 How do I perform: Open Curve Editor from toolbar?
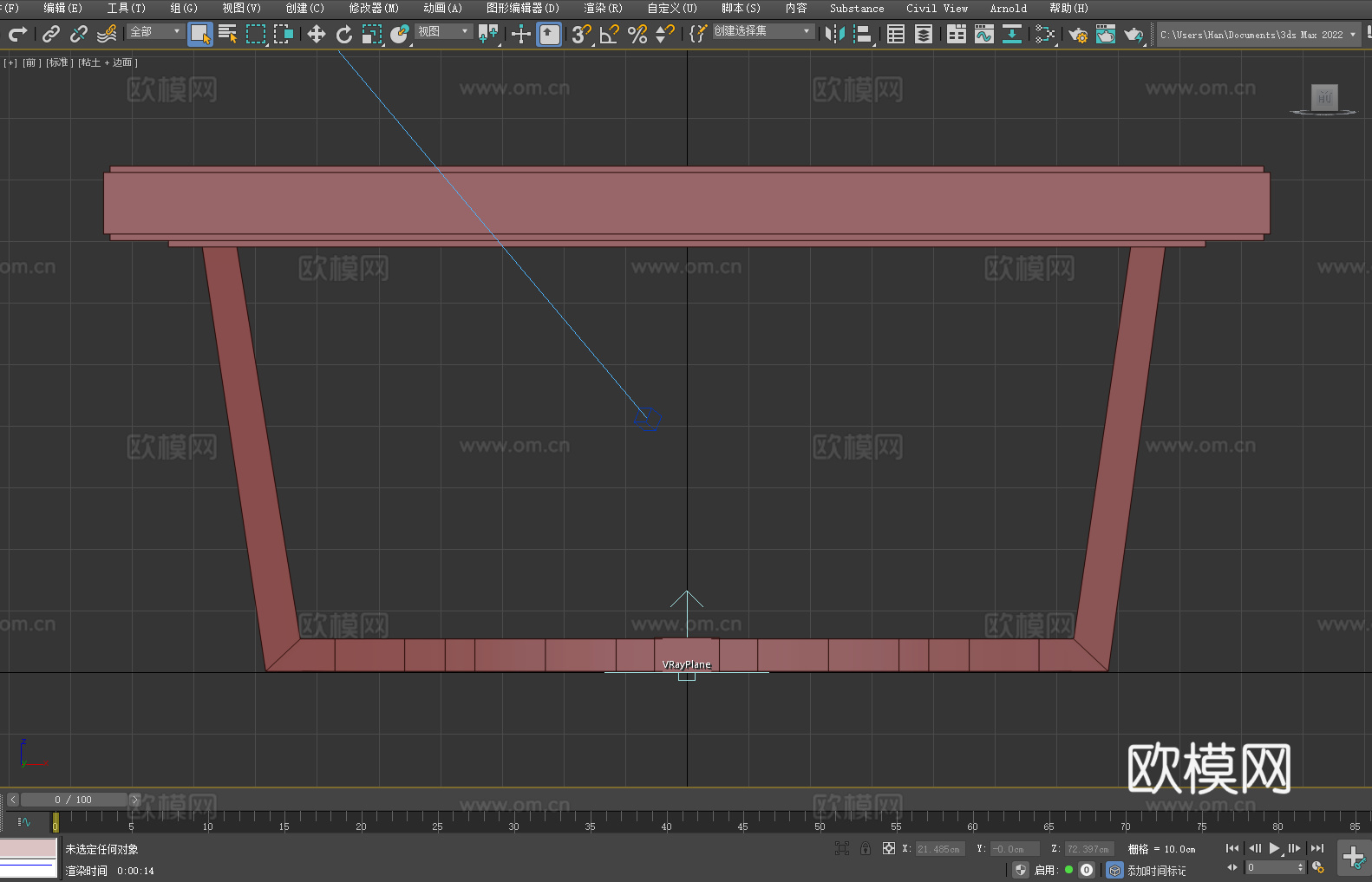pos(984,34)
